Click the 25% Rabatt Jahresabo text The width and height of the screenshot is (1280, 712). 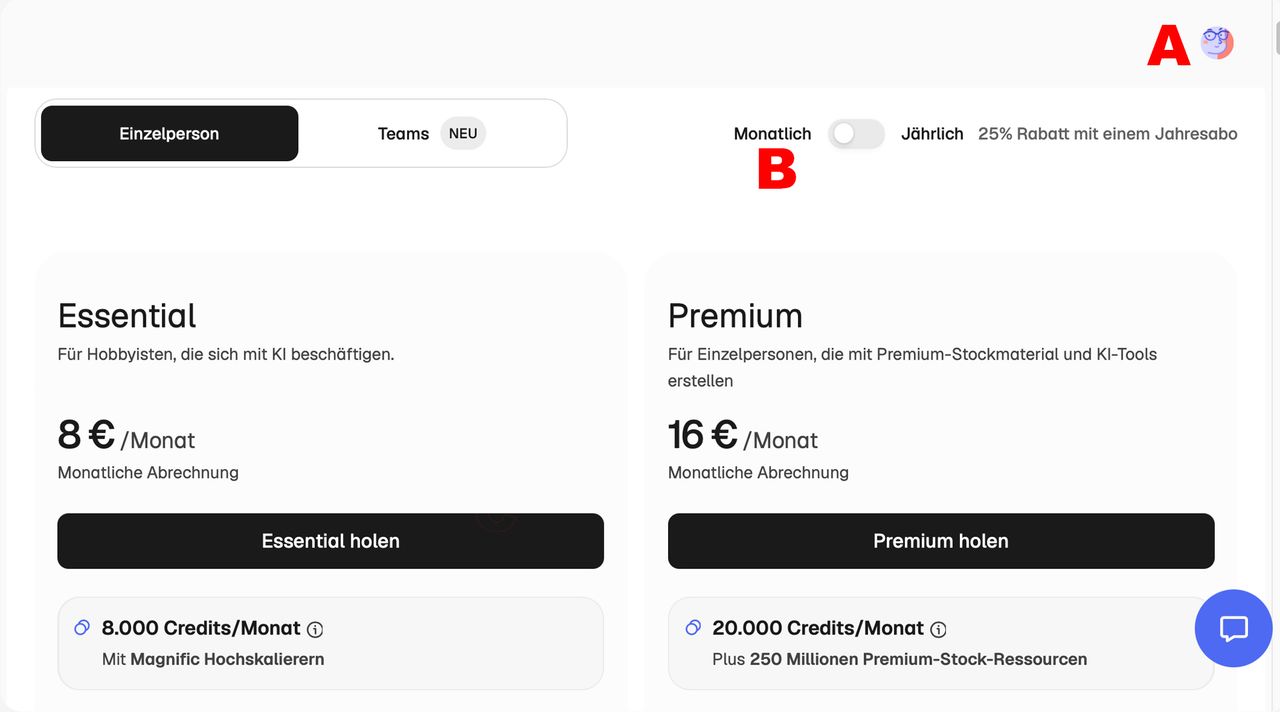[x=1108, y=134]
